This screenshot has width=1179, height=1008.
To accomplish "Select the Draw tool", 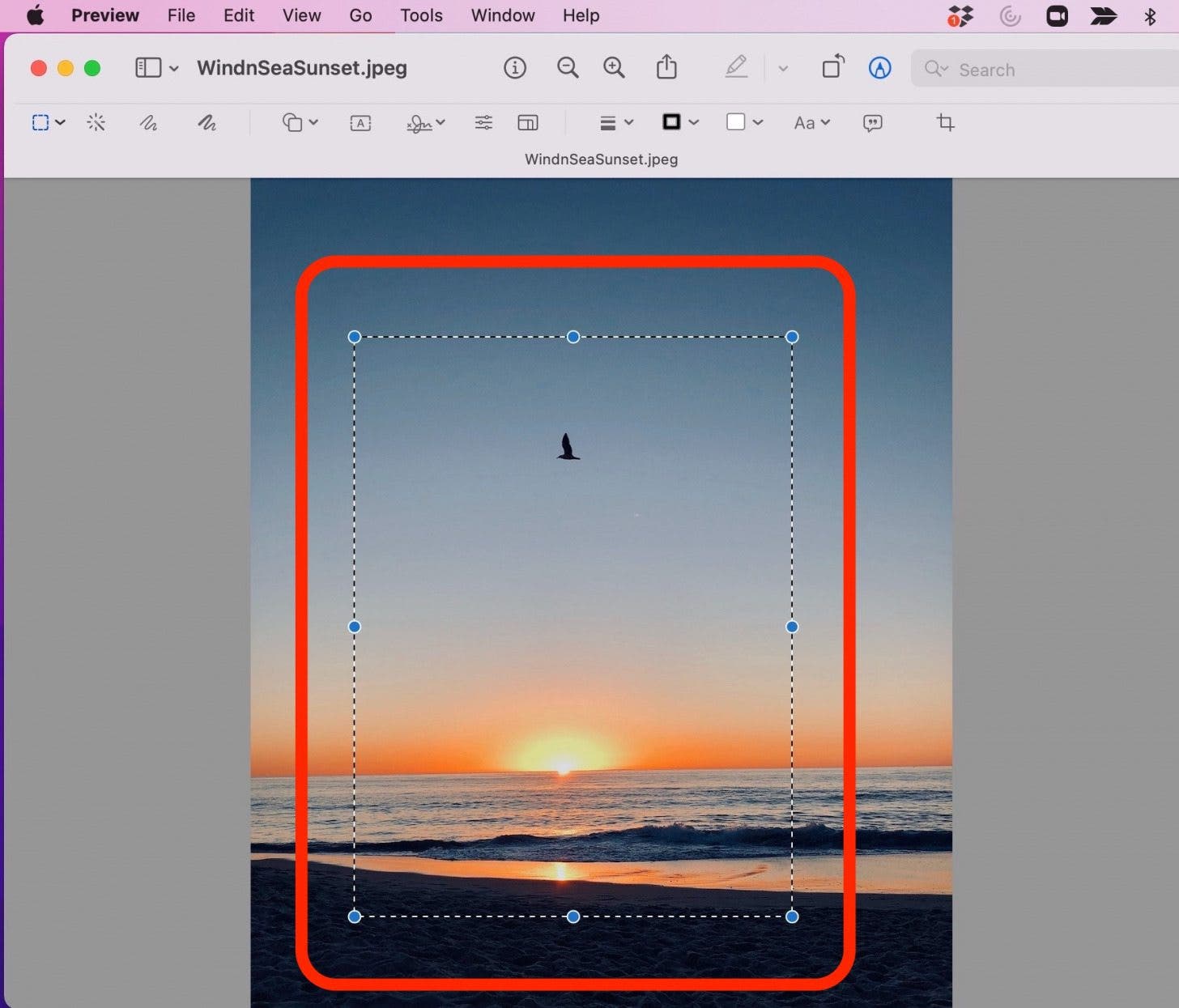I will [x=207, y=122].
